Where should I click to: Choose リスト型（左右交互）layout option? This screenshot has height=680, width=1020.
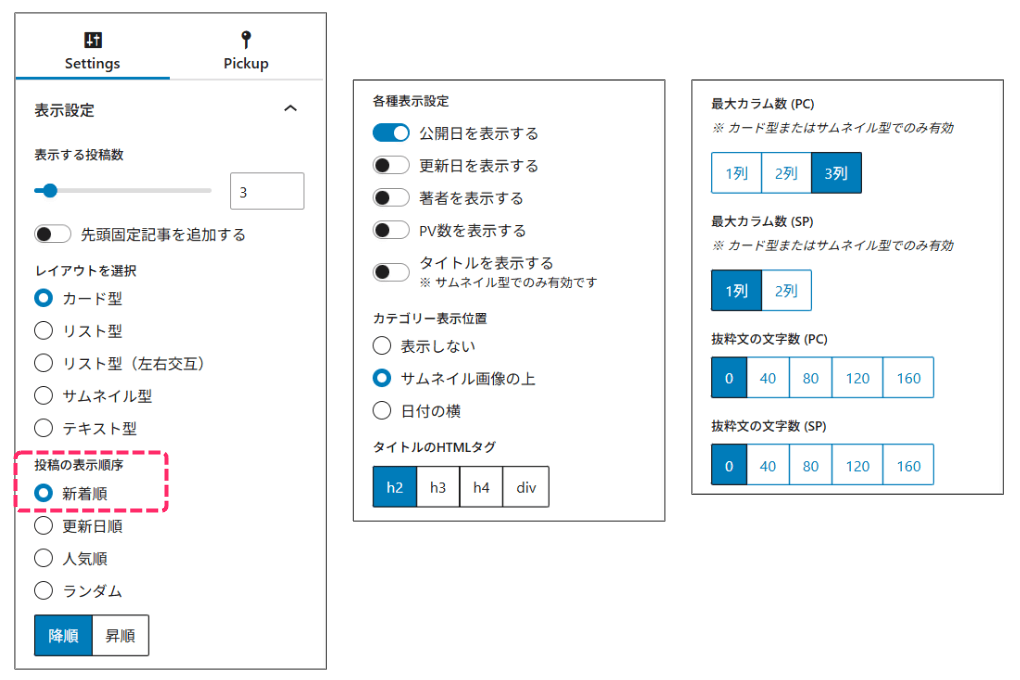(x=44, y=363)
